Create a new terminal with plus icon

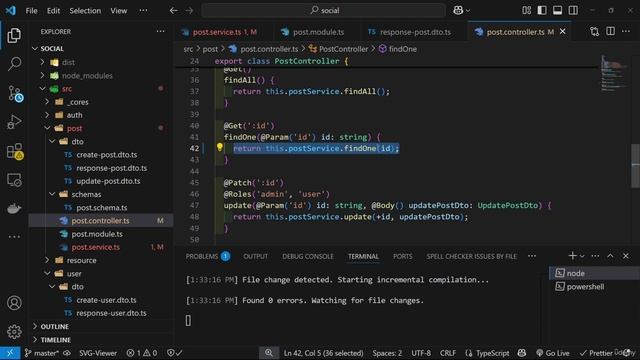point(572,256)
